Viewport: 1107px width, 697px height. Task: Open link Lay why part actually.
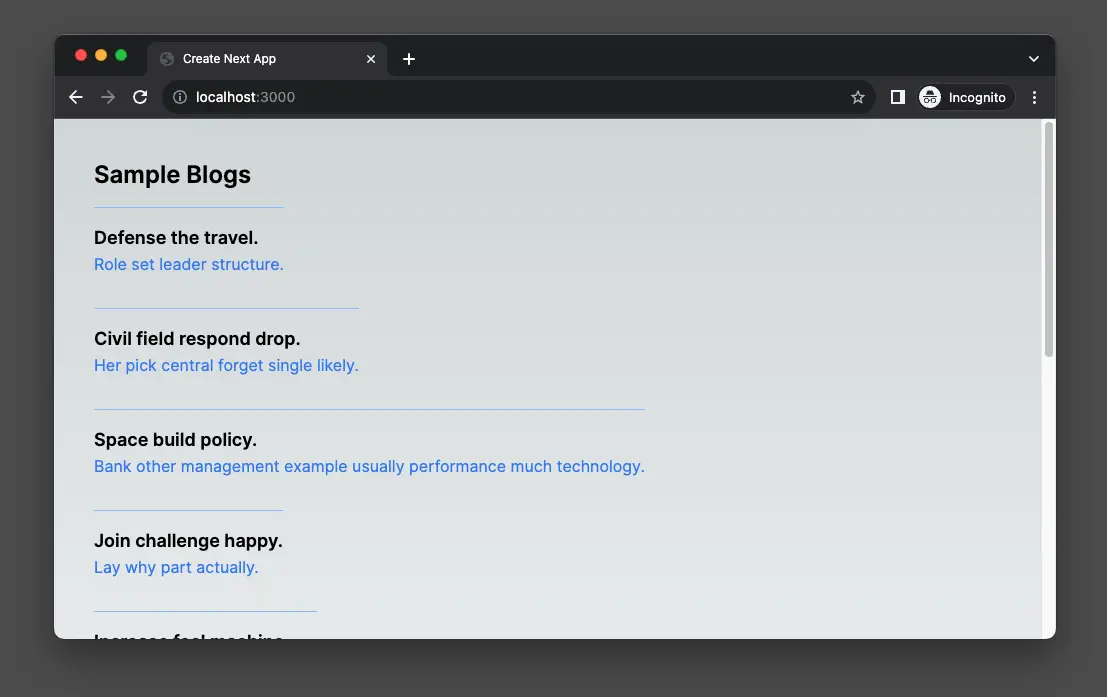click(x=176, y=567)
